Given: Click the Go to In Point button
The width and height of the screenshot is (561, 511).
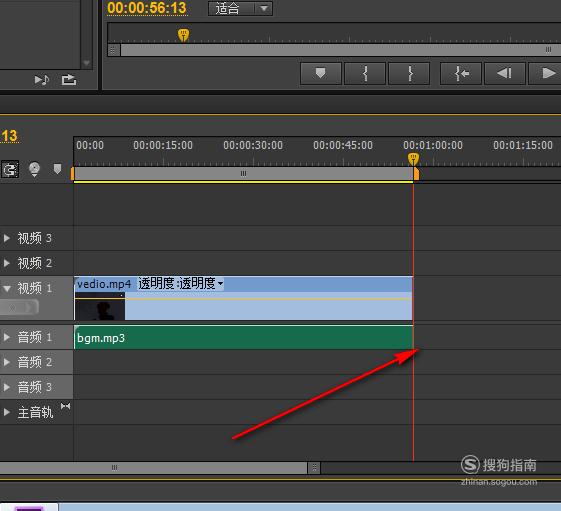Looking at the screenshot, I should [461, 73].
